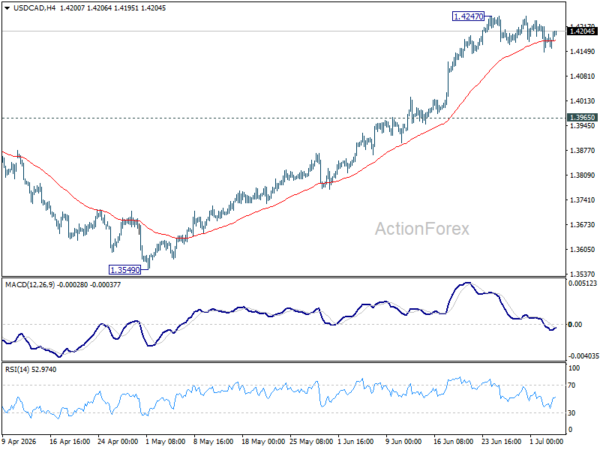Click the 1.38770 price axis value
This screenshot has width=600, height=450.
coord(582,151)
